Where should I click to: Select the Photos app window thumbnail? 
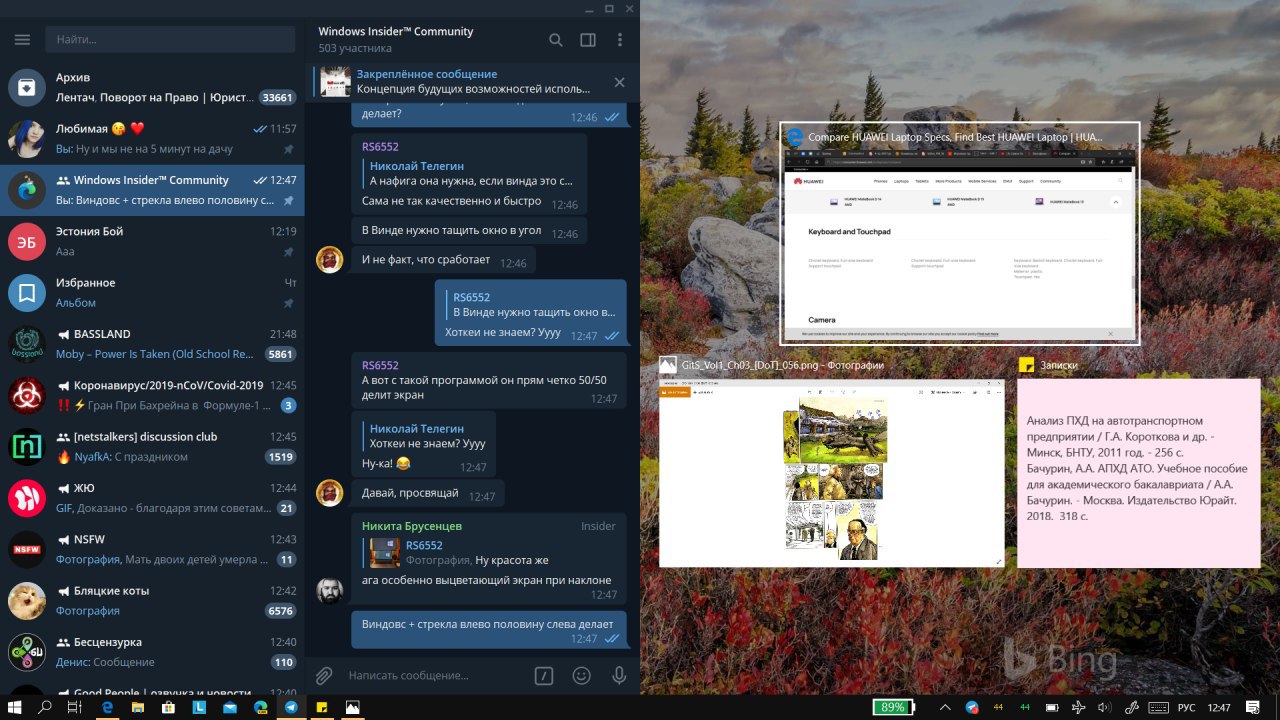pyautogui.click(x=831, y=463)
